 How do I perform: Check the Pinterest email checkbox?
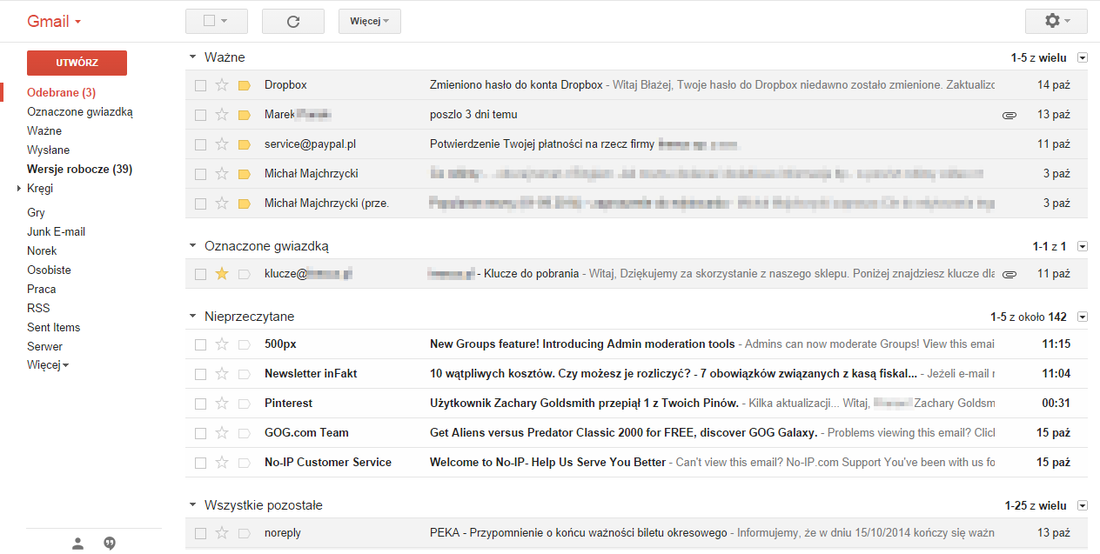201,404
